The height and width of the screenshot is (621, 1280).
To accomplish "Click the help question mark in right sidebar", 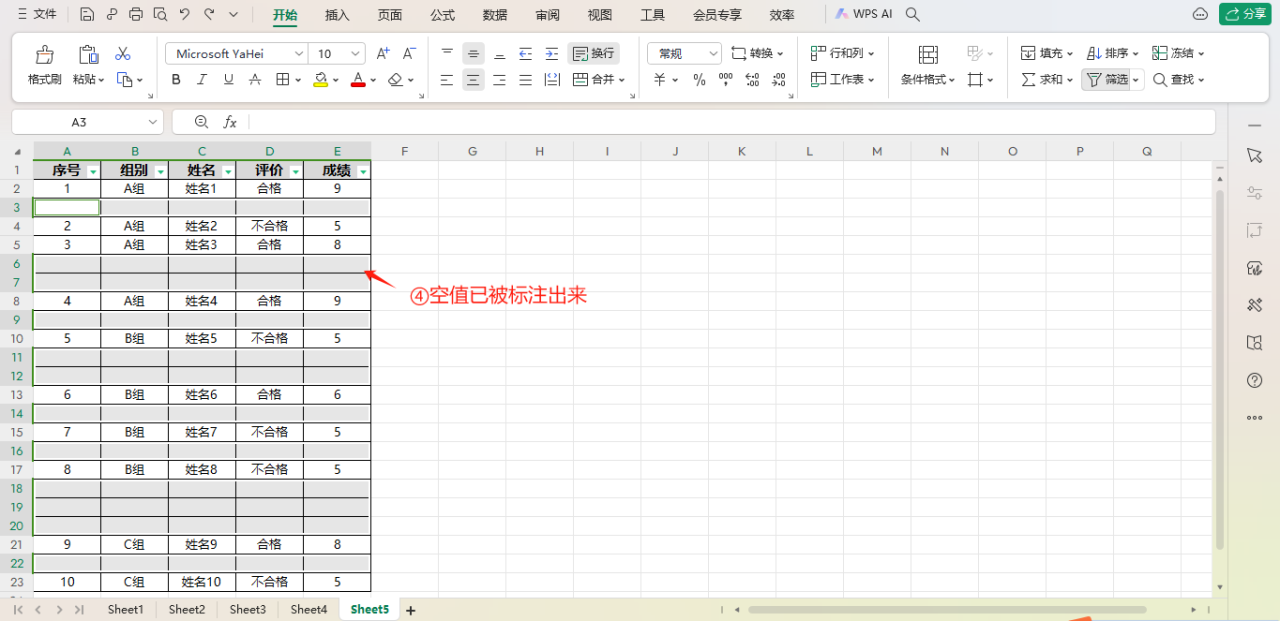I will coord(1255,380).
